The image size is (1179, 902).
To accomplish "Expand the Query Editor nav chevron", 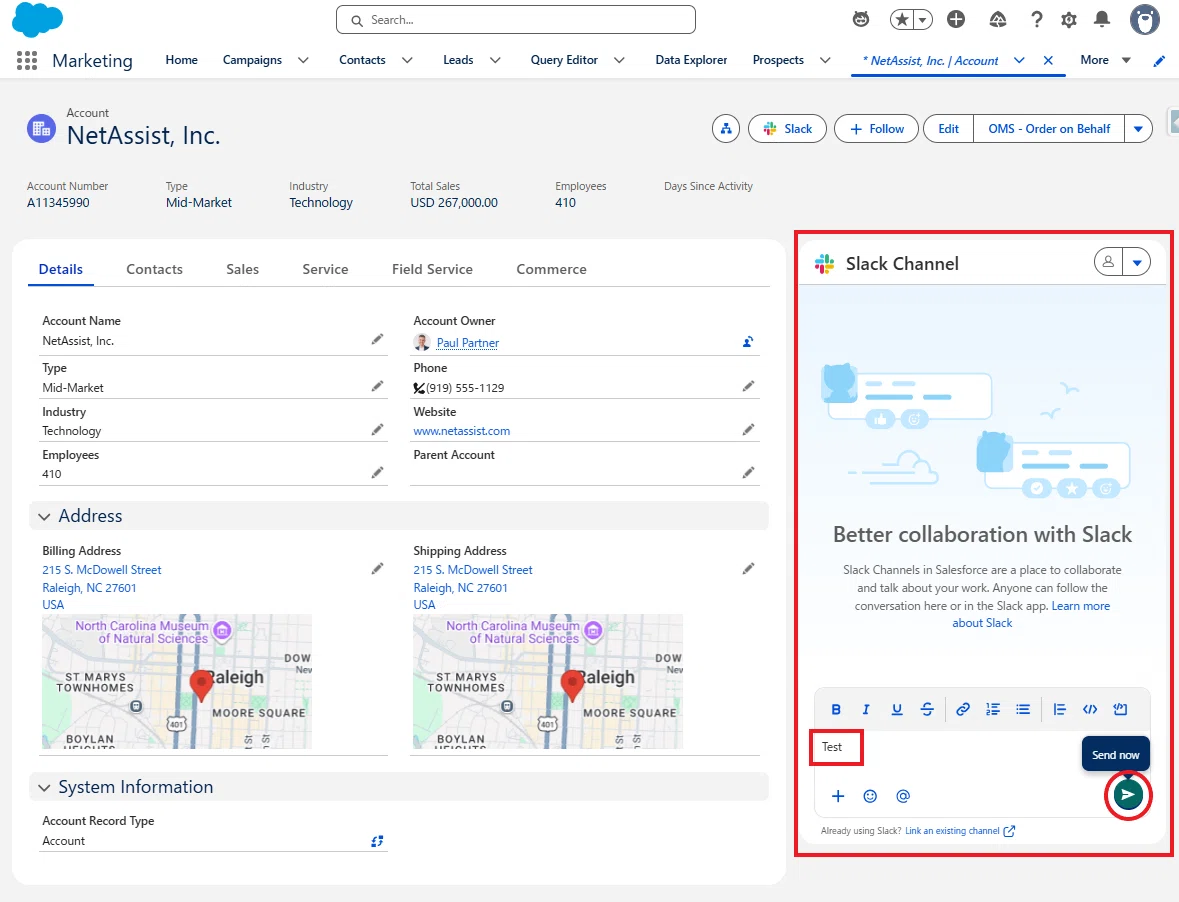I will tap(619, 60).
